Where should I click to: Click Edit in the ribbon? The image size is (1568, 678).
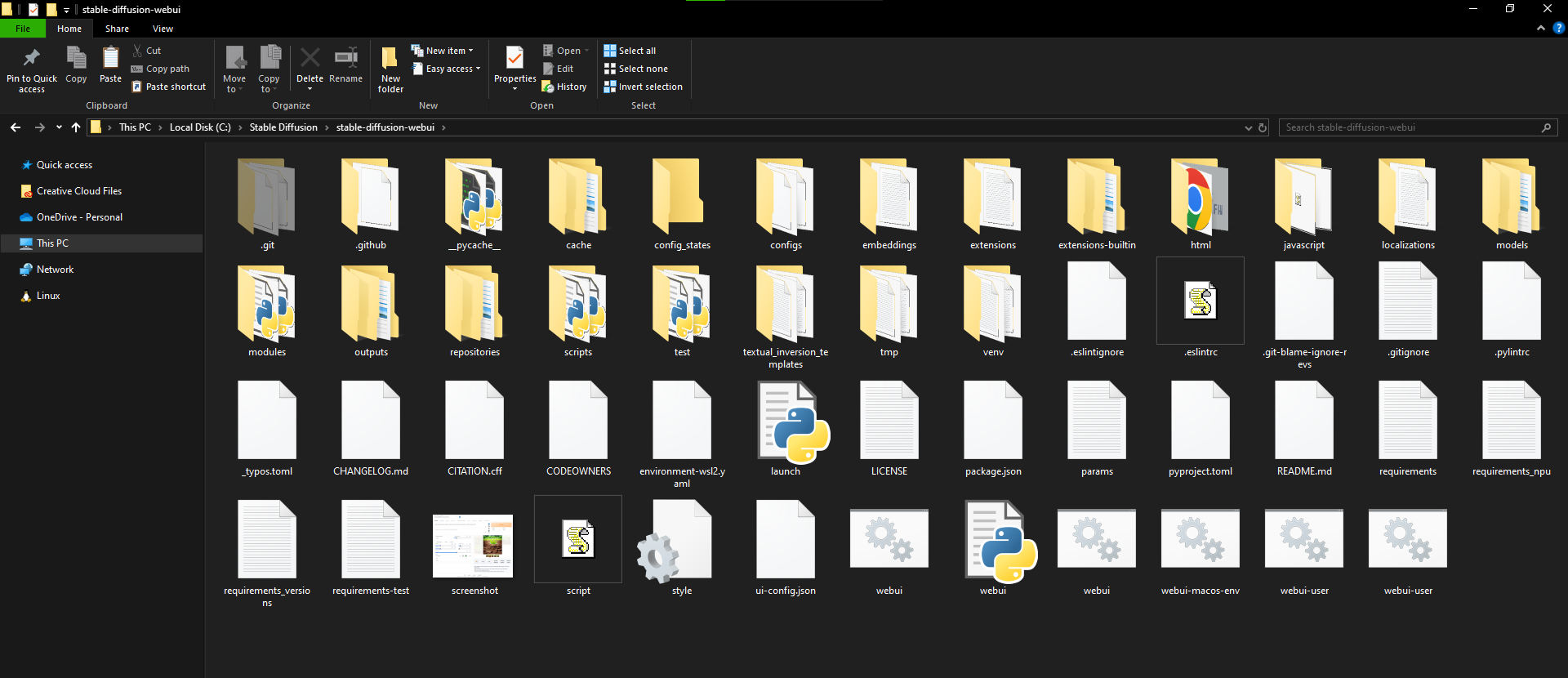click(x=559, y=69)
